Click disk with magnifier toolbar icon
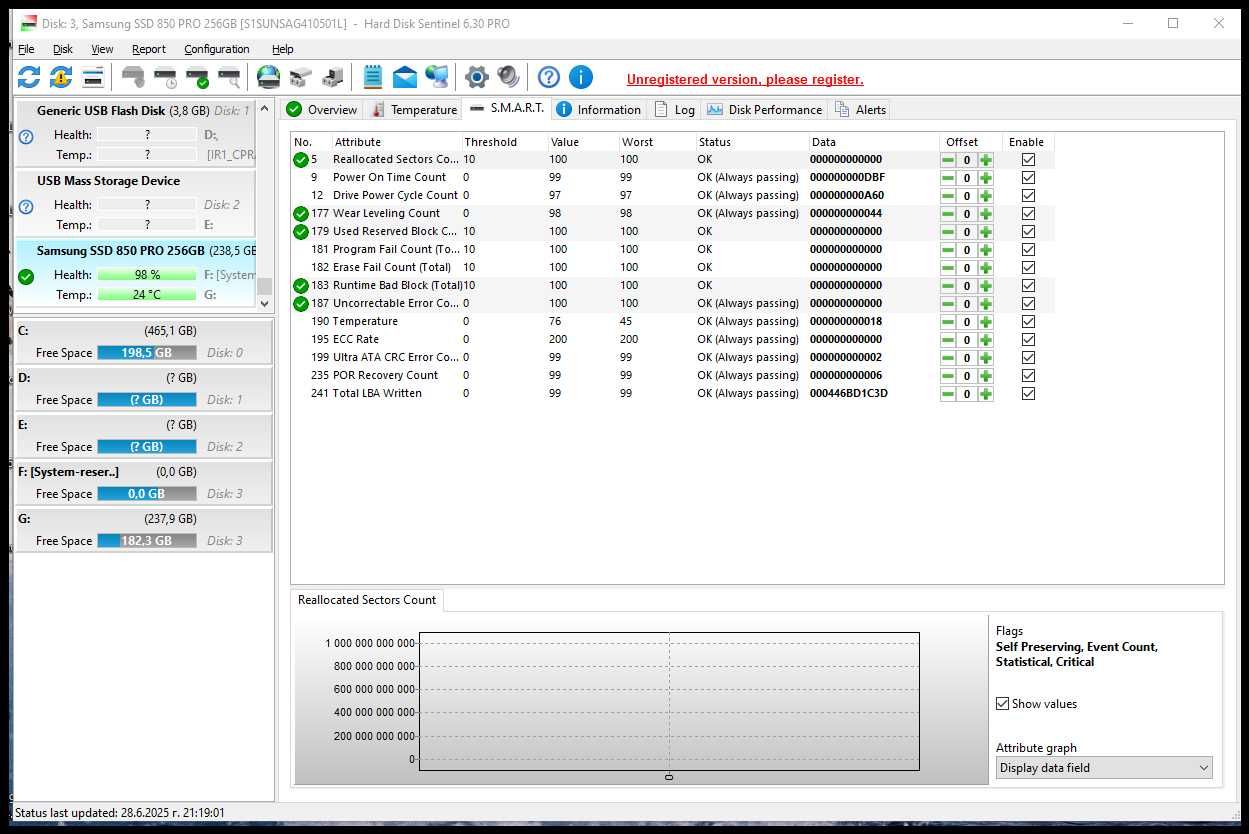Screen dimensions: 1249x834 (230, 77)
